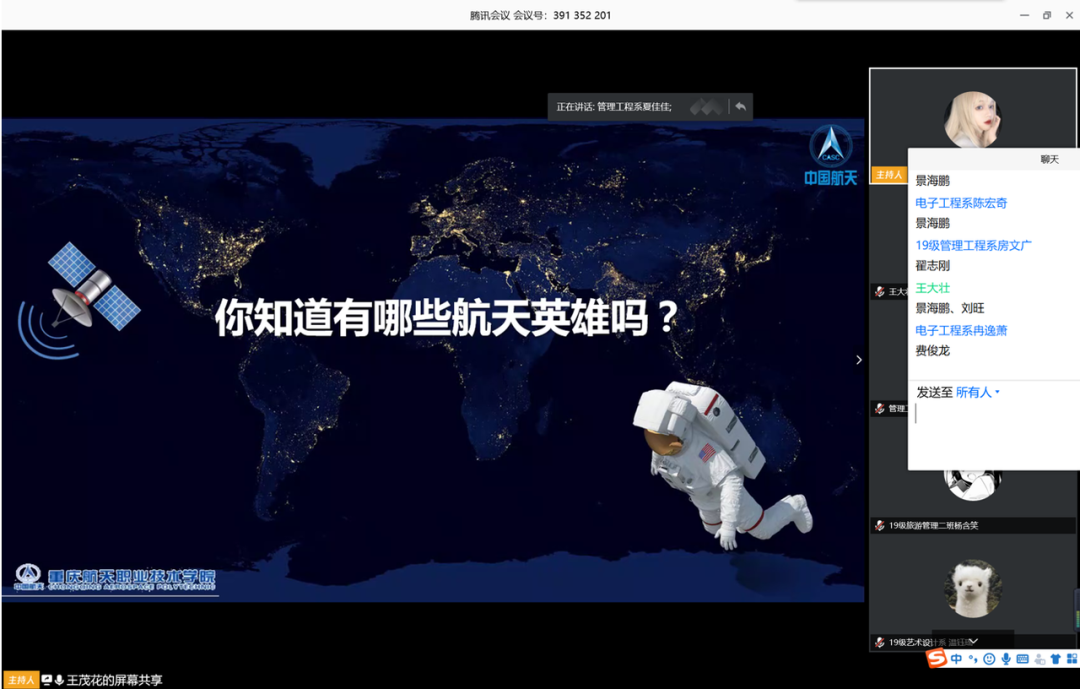Open the on-screen soft keyboard icon
Screen dimensions: 1080x689
pos(1023,659)
